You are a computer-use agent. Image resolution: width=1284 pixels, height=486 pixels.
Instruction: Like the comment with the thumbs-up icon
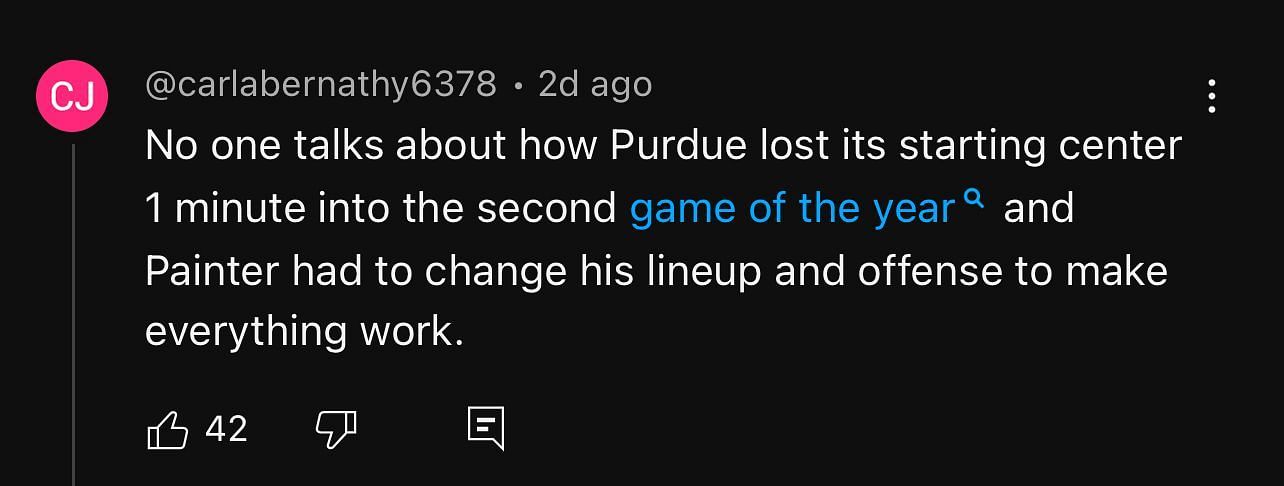tap(168, 430)
